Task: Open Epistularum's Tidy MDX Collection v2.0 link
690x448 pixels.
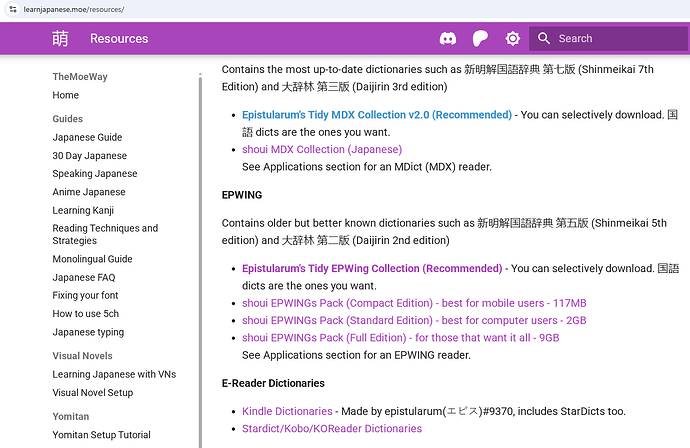Action: [377, 115]
